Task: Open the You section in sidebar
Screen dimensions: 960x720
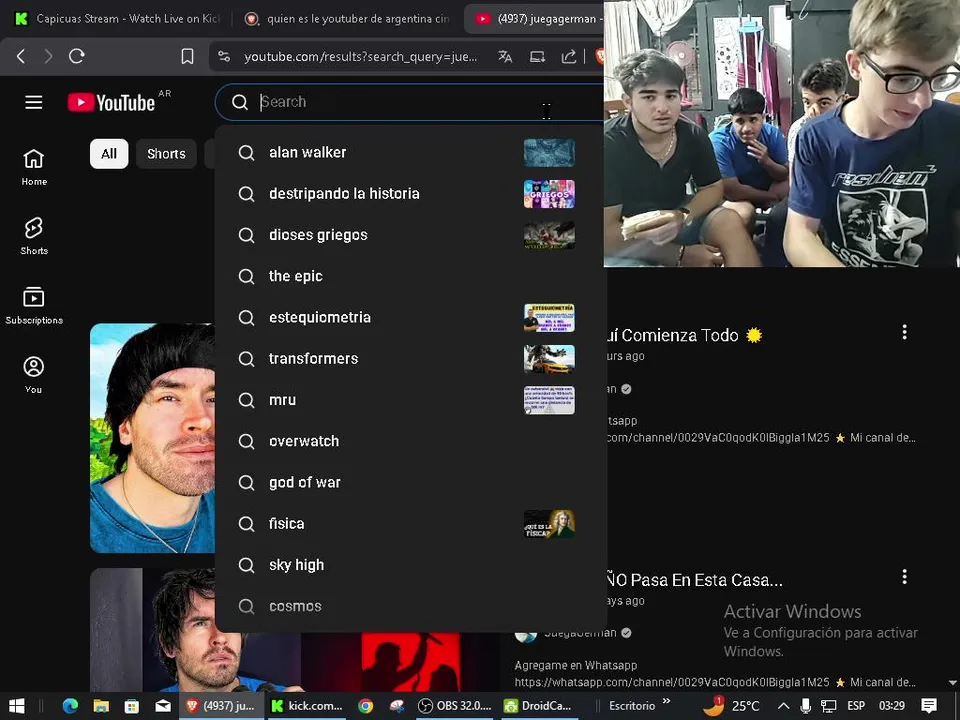Action: [34, 375]
